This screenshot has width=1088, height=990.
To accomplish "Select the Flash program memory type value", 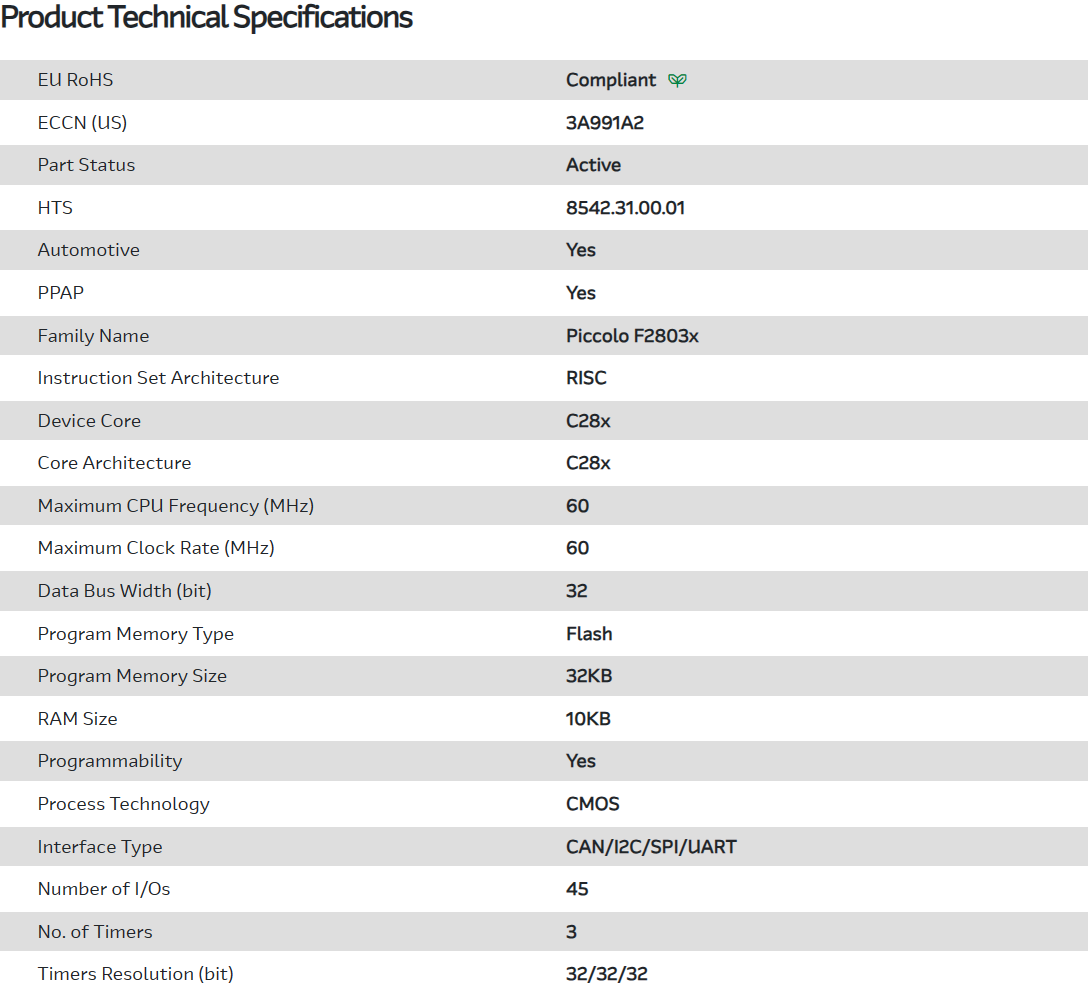I will point(589,634).
